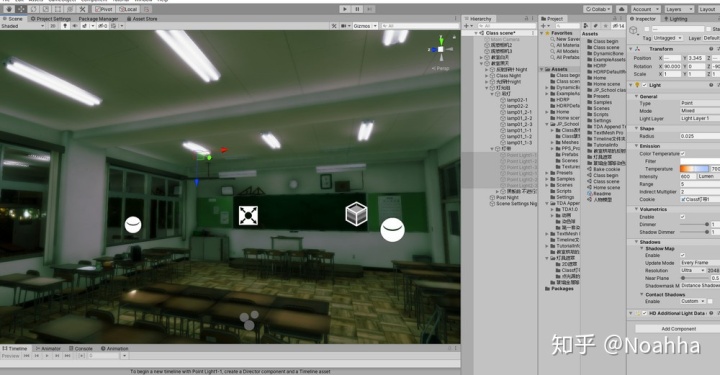Select the Rect tool in the toolbar
The width and height of the screenshot is (720, 375).
(x=58, y=9)
